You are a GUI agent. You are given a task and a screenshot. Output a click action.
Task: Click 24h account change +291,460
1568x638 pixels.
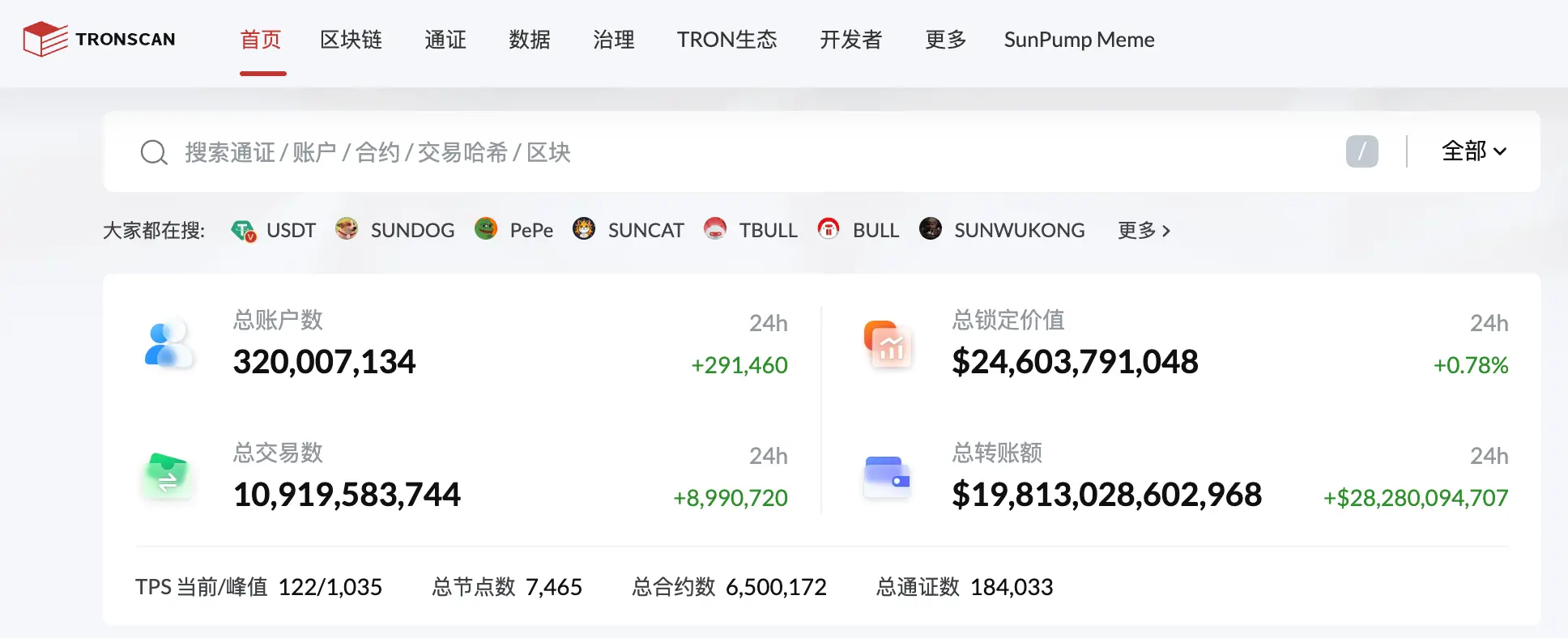(x=739, y=365)
